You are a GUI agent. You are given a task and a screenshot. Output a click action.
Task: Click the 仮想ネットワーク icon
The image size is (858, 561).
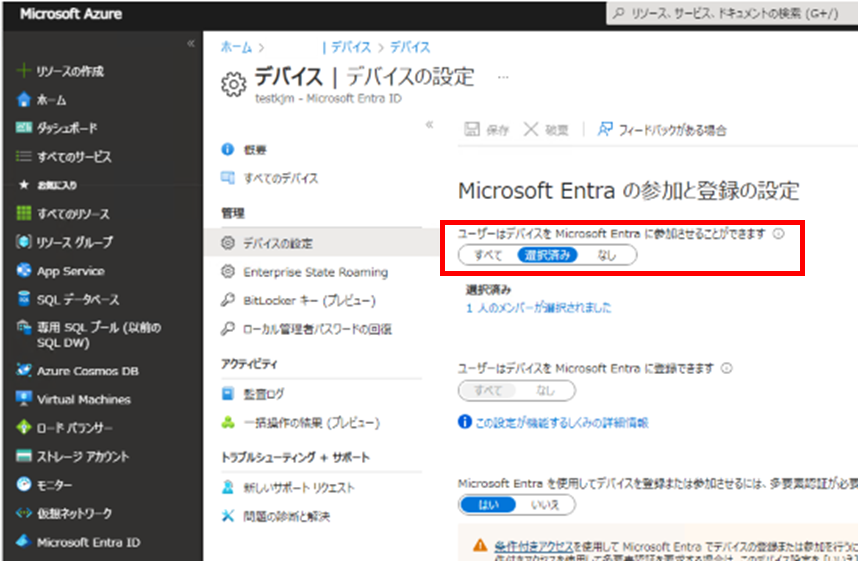point(24,513)
